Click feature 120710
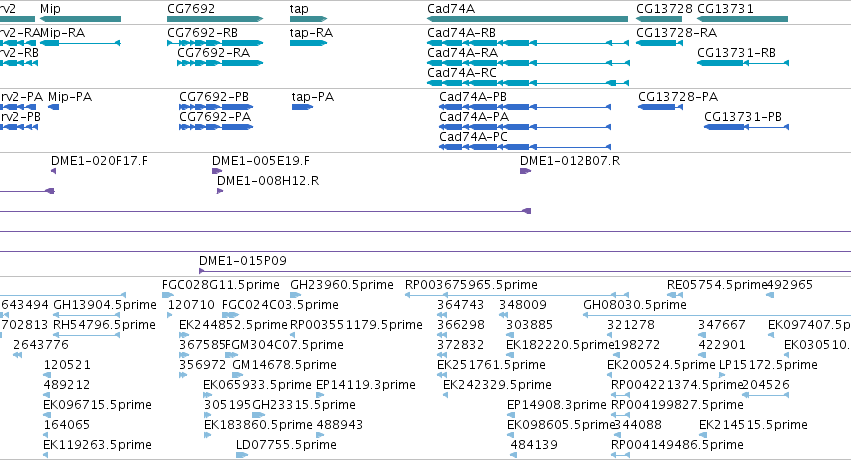851x460 pixels. click(170, 315)
